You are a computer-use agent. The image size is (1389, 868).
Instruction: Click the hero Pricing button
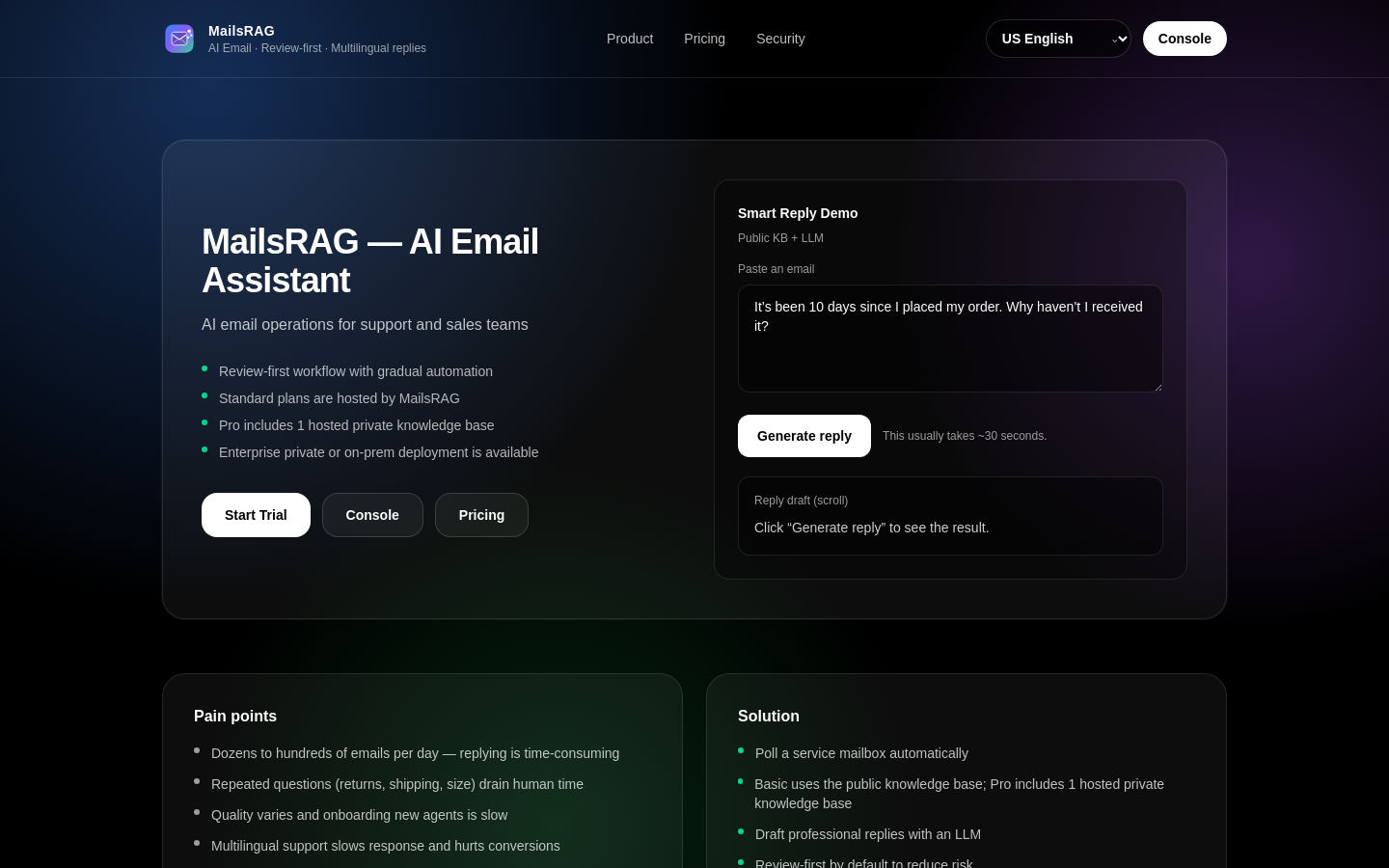click(x=481, y=515)
